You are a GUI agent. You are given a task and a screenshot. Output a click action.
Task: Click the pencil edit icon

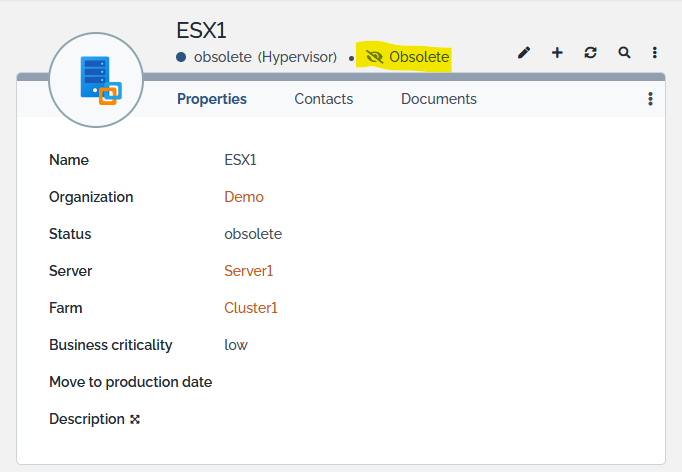point(524,53)
